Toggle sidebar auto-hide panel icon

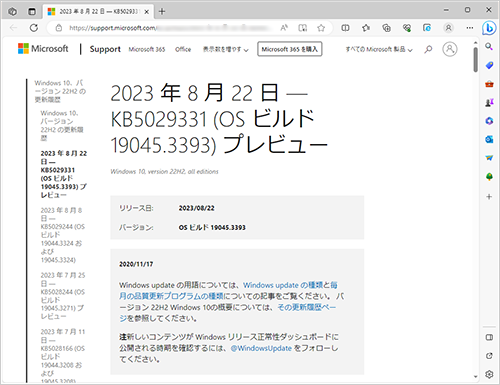[x=489, y=337]
